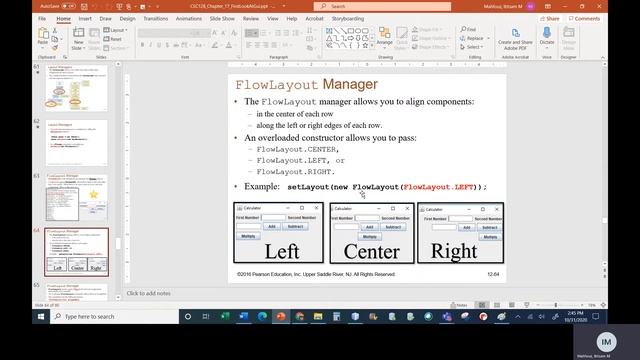Apply bold formatting with the B icon
640x360 pixels.
(x=142, y=45)
